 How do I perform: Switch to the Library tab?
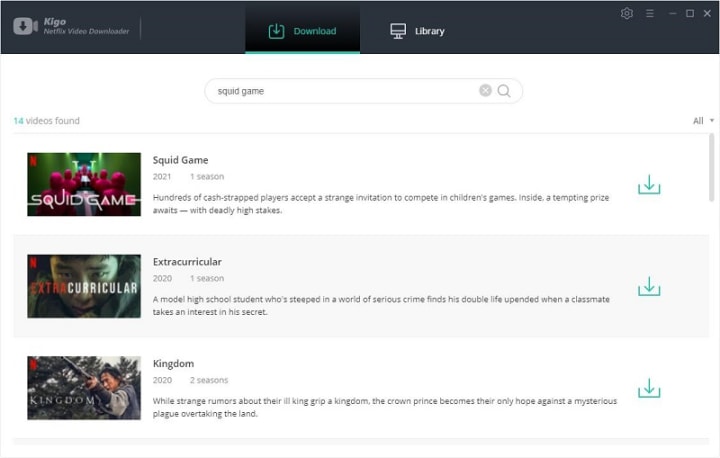[417, 31]
